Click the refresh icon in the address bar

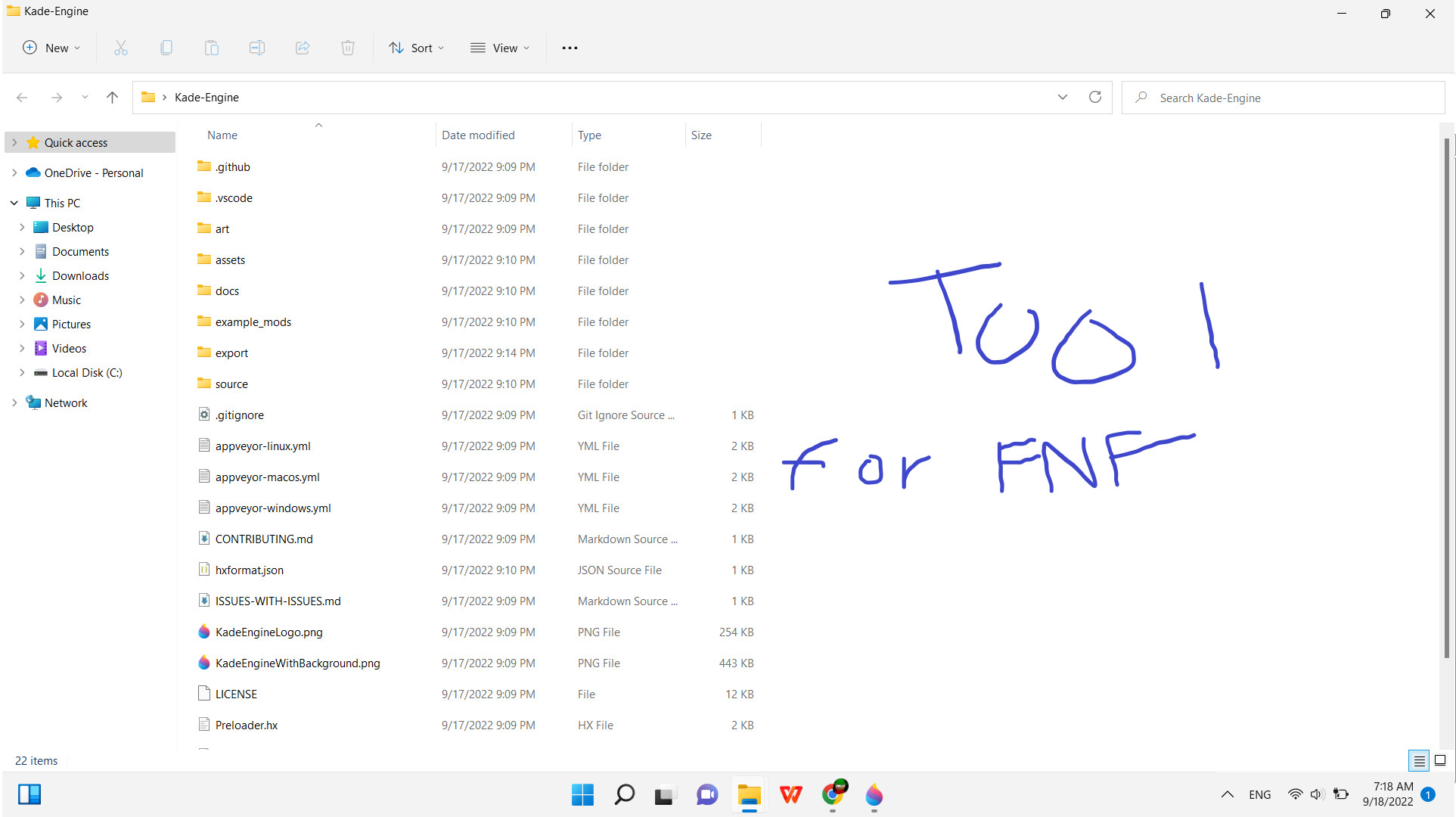pyautogui.click(x=1094, y=97)
